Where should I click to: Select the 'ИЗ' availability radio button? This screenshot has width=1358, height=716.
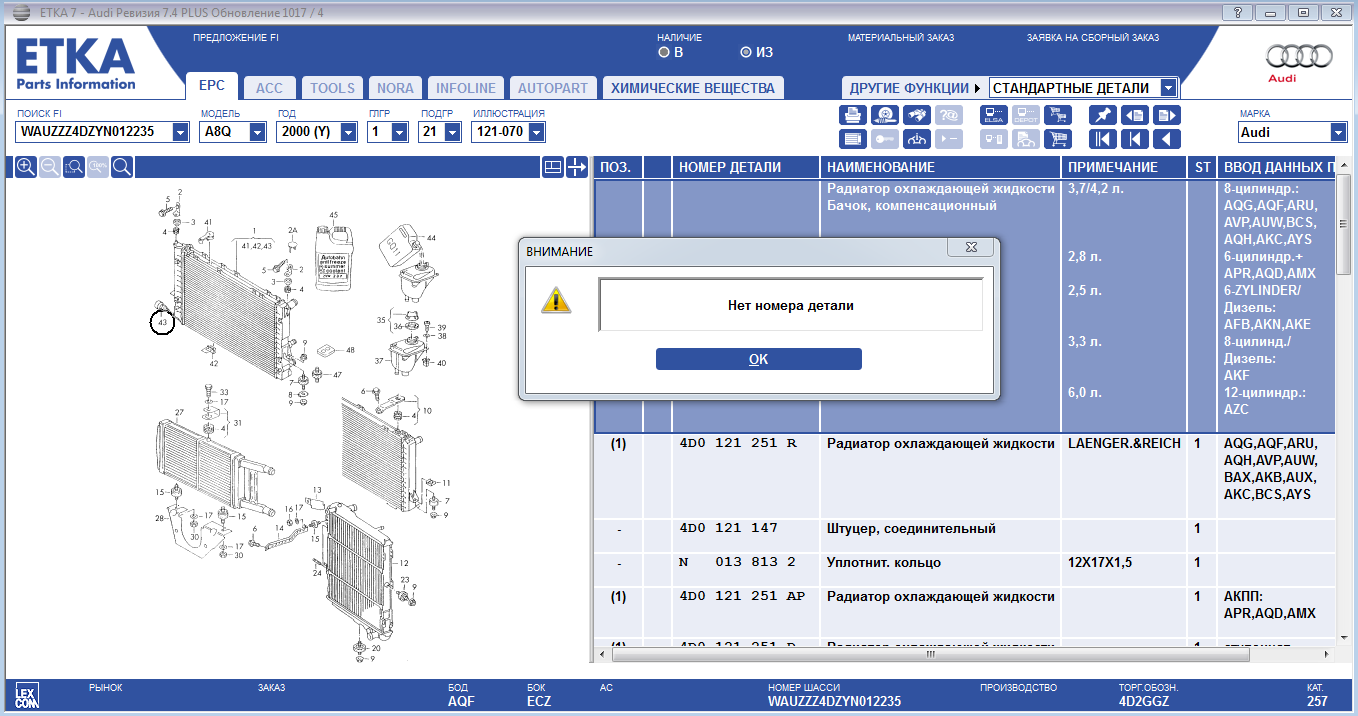click(x=746, y=52)
